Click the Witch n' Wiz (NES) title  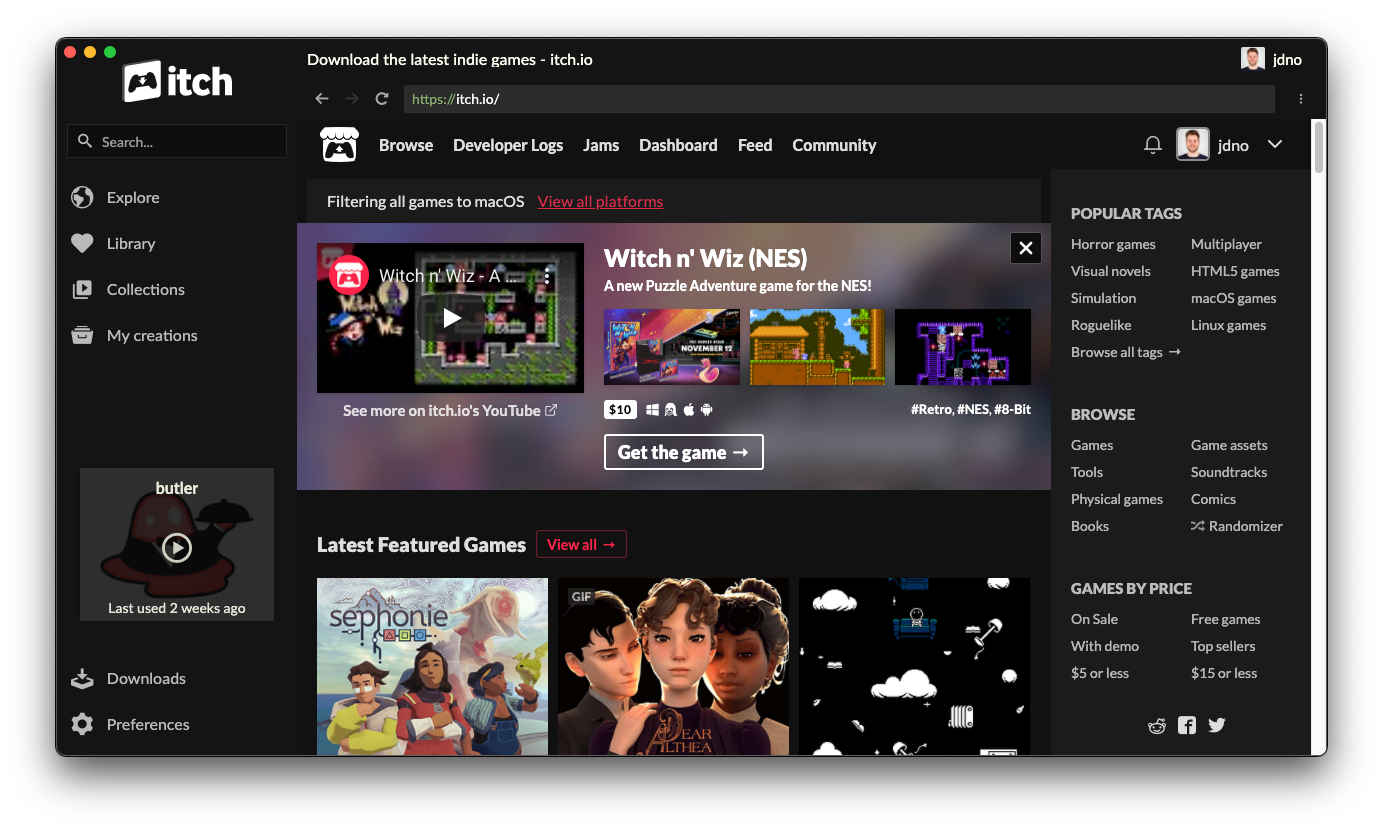click(x=706, y=258)
